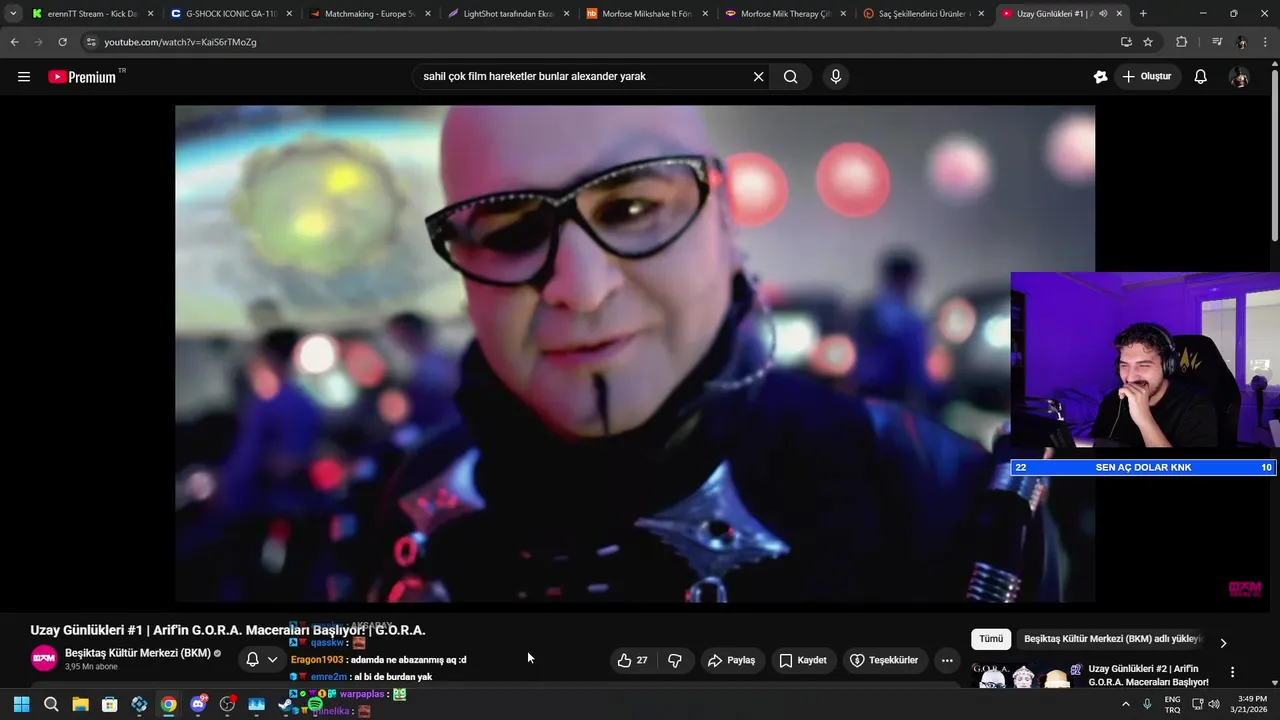
Task: Run search with the magnifier button
Action: pos(790,77)
